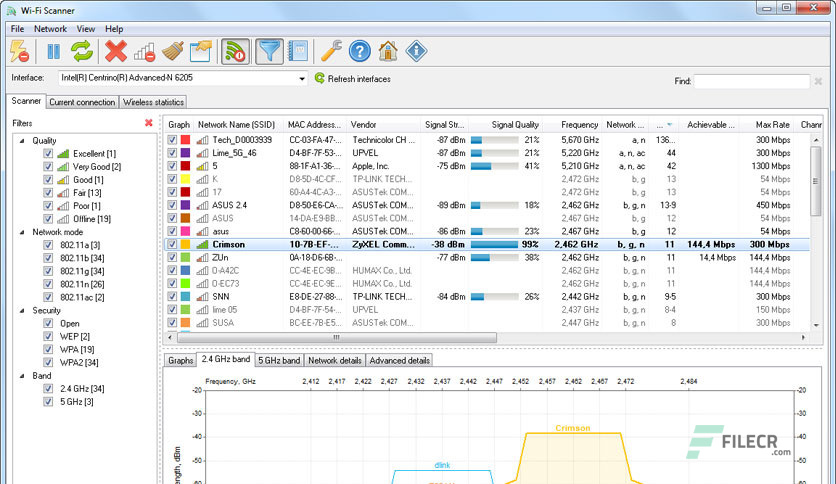Uncheck the Very Good quality filter

(x=48, y=167)
